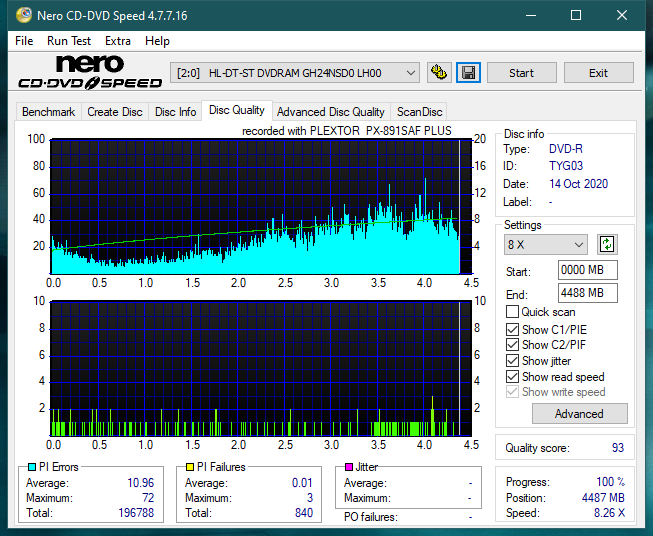Uncheck Show C2/PIF option
The width and height of the screenshot is (653, 536).
tap(512, 345)
